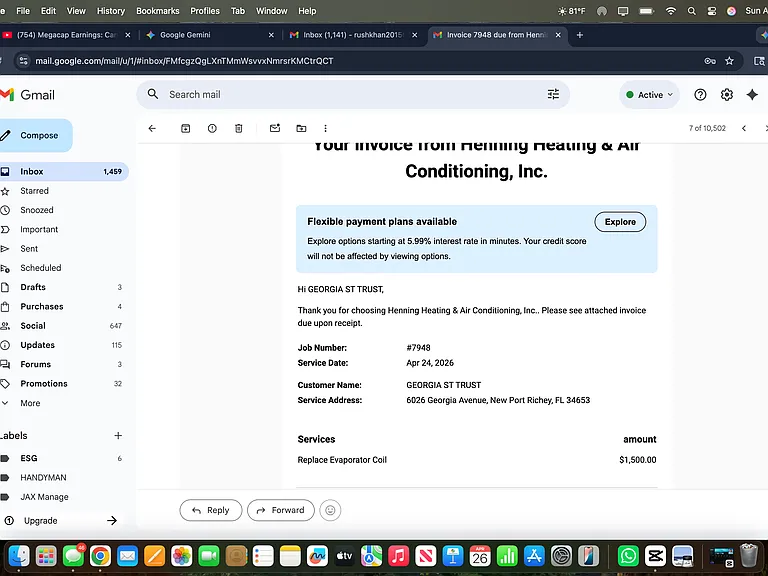Open the Bookmarks menu

tap(158, 11)
